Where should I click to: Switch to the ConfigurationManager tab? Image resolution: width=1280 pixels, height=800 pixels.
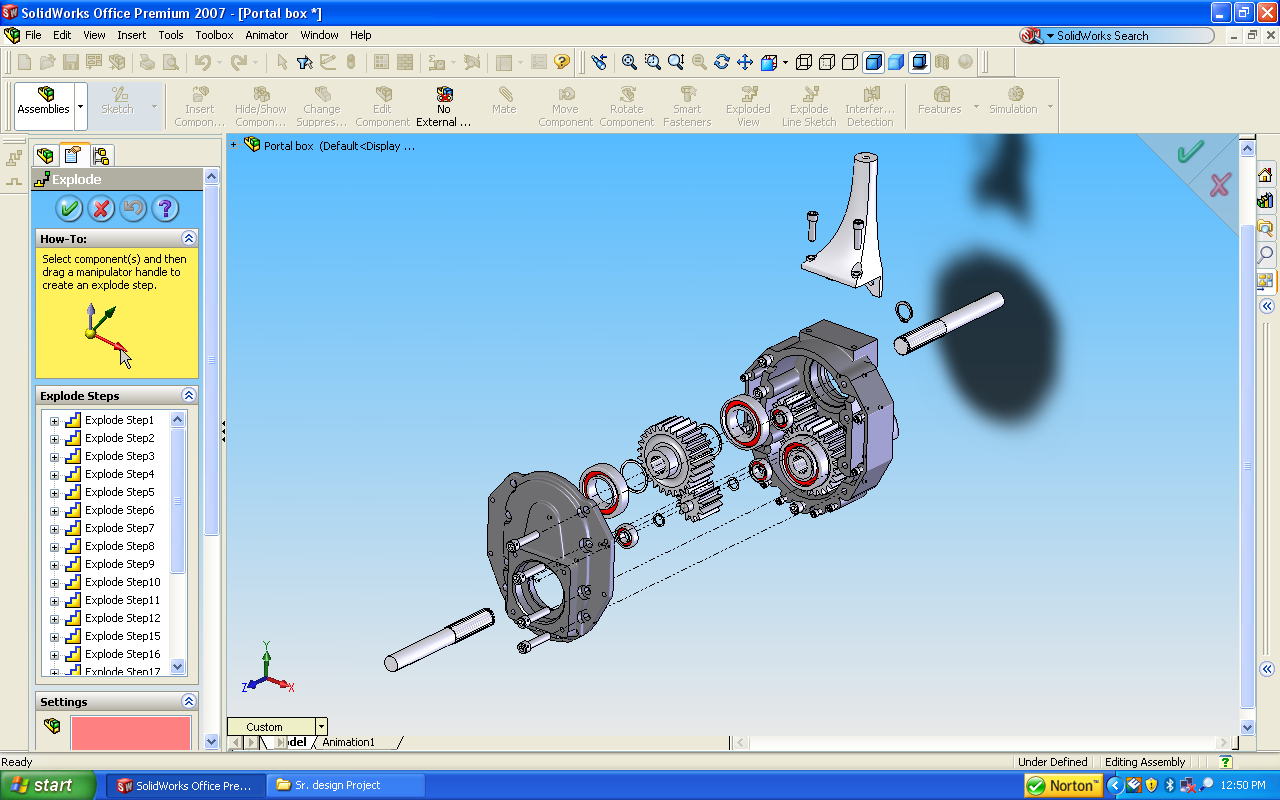pyautogui.click(x=101, y=155)
